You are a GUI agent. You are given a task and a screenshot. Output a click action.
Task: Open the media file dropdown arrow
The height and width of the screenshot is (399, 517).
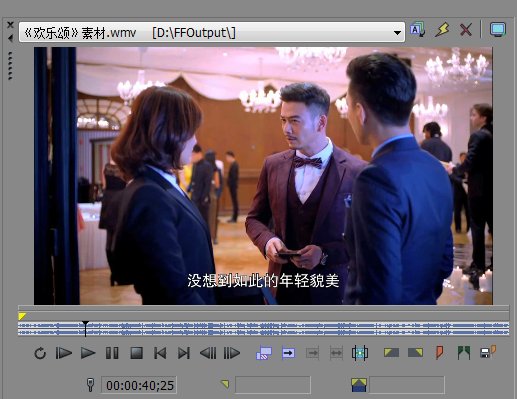[x=397, y=33]
